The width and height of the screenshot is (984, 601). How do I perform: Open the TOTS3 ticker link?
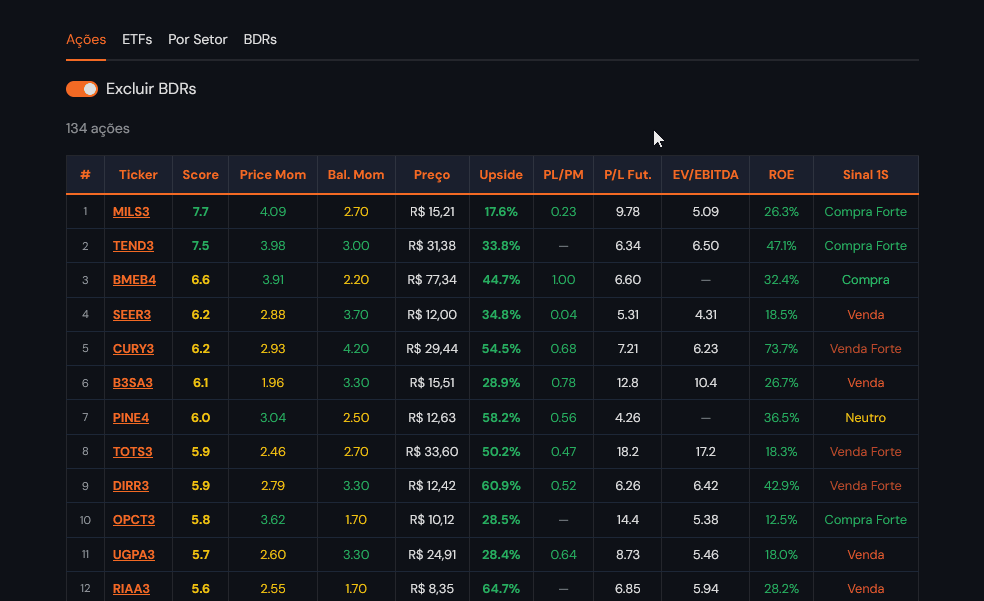[132, 452]
